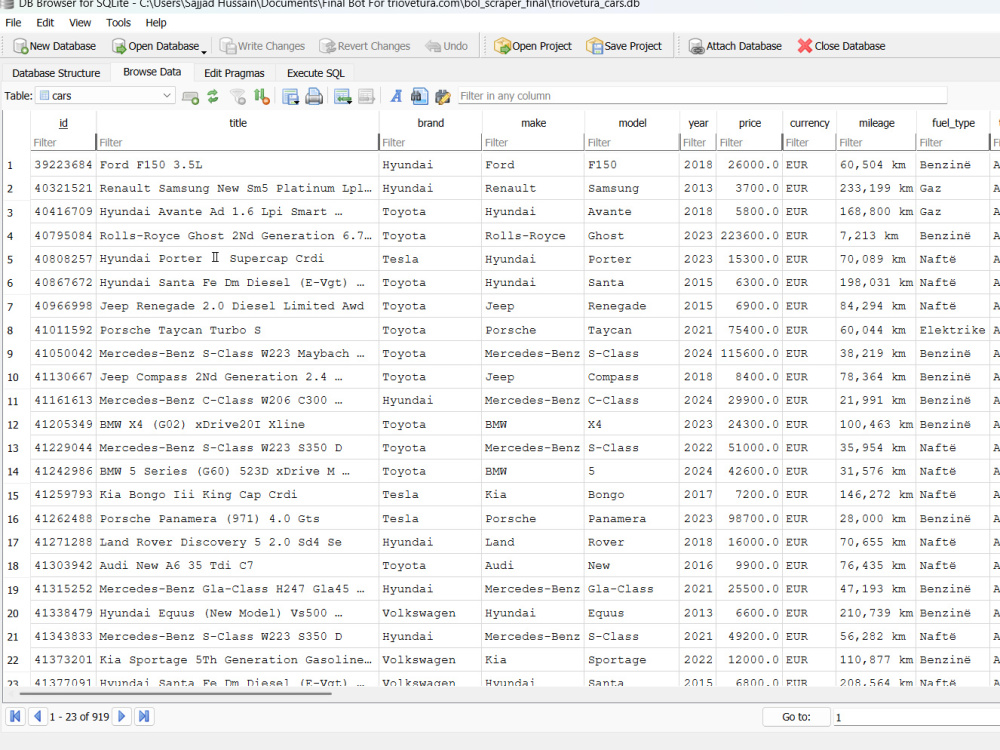Click the insert new record icon
This screenshot has width=1000, height=750.
pos(190,96)
